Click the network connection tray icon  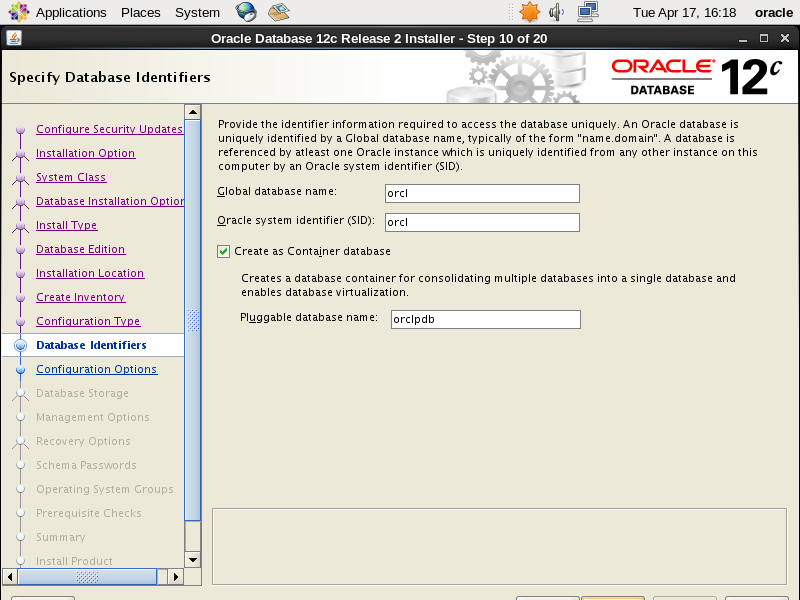click(x=588, y=12)
